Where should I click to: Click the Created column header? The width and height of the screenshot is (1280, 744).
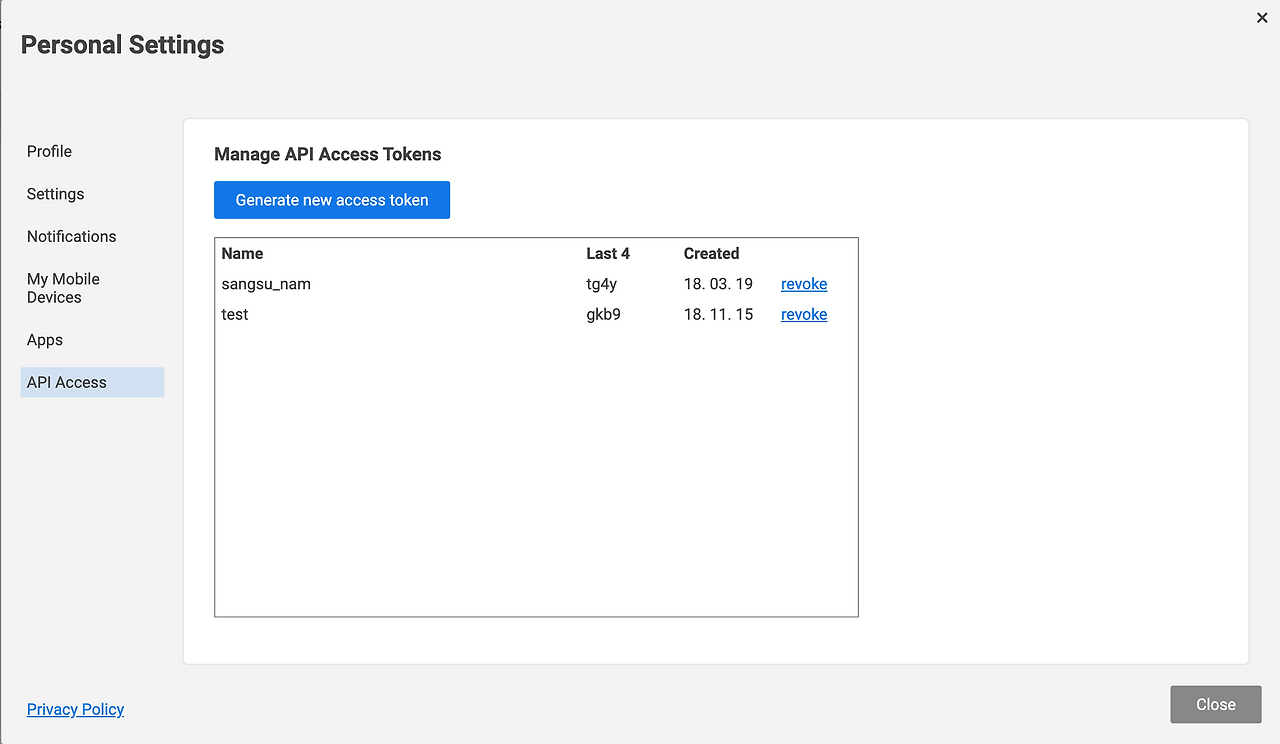pyautogui.click(x=712, y=254)
